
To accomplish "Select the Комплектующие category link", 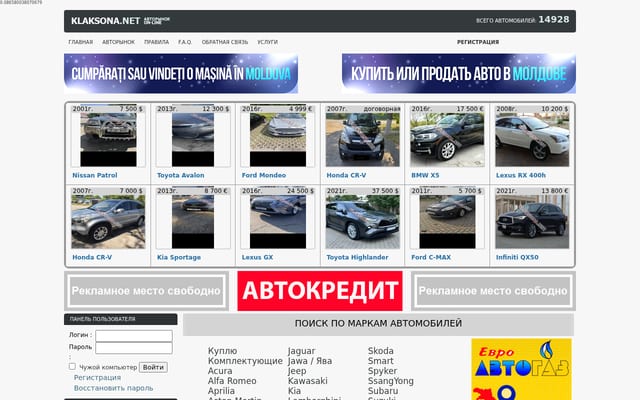I will coord(245,361).
